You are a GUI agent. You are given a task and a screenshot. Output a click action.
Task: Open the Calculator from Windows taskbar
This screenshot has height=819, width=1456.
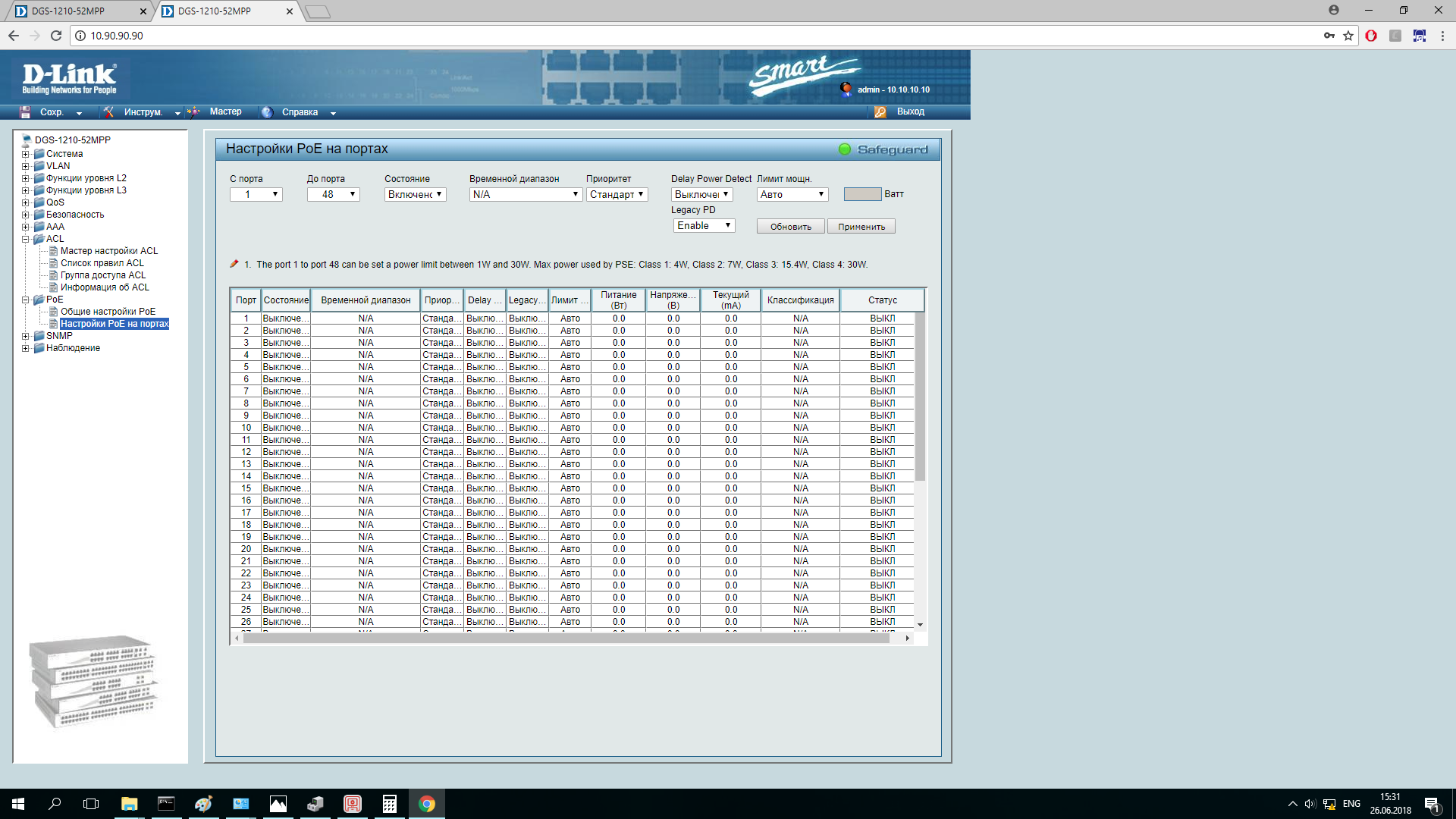[x=389, y=804]
